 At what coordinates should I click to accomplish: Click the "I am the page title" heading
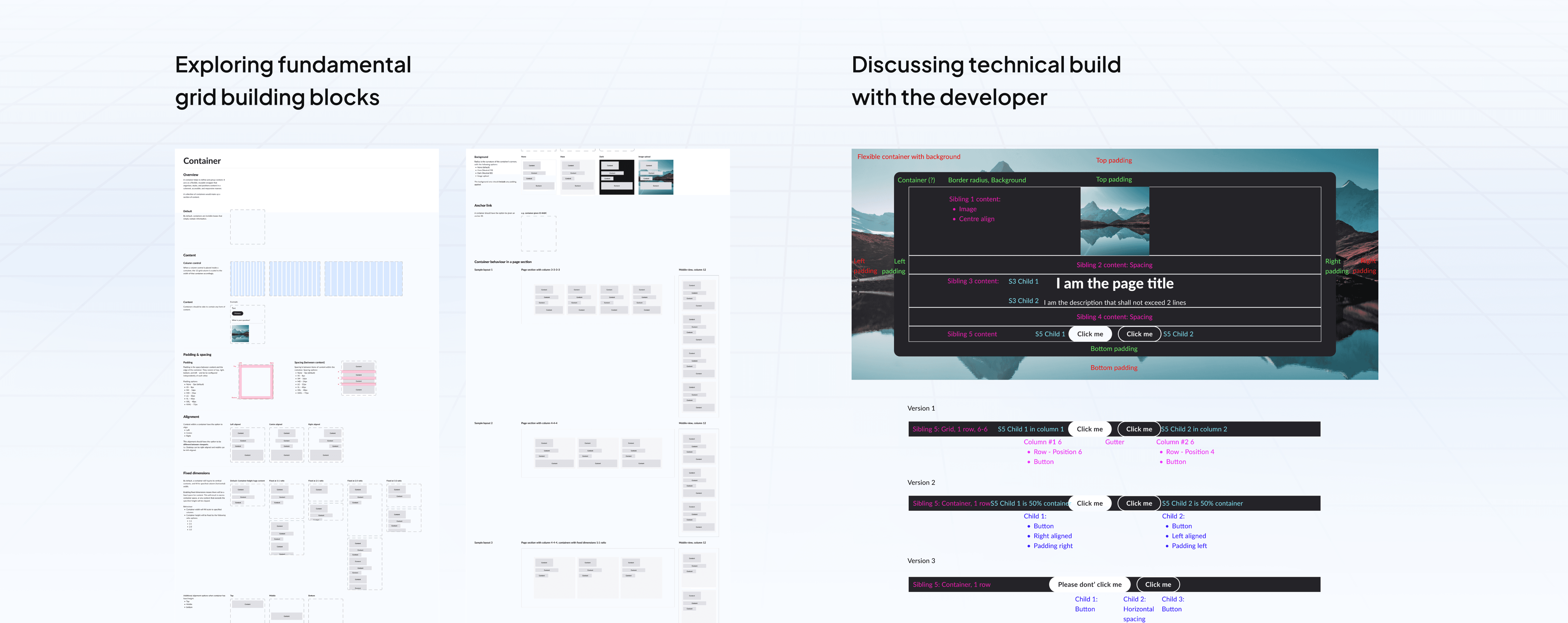tap(1115, 284)
